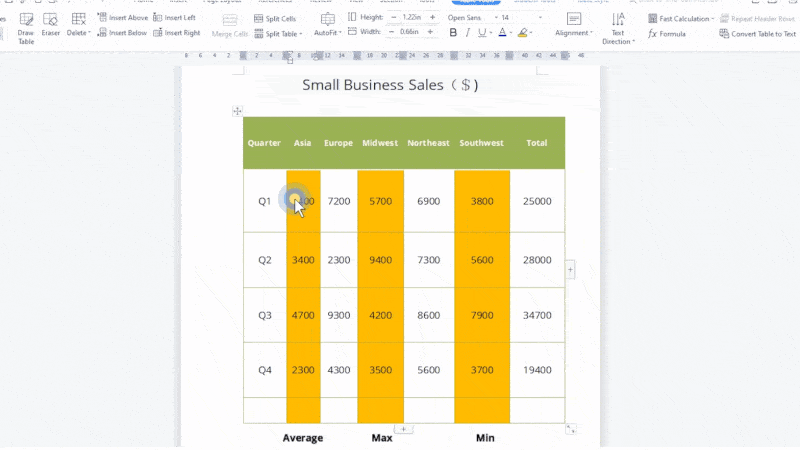Open Fast Calculation menu
This screenshot has height=450, width=800.
click(x=681, y=18)
